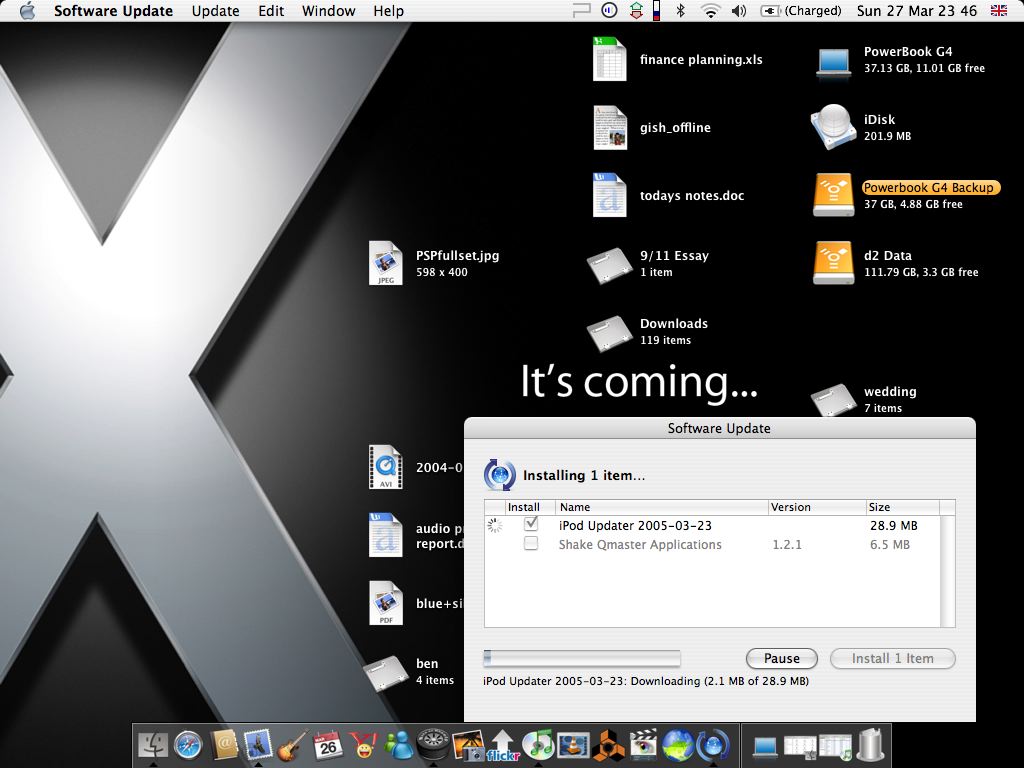Click the download progress bar
The height and width of the screenshot is (768, 1024).
click(x=581, y=658)
